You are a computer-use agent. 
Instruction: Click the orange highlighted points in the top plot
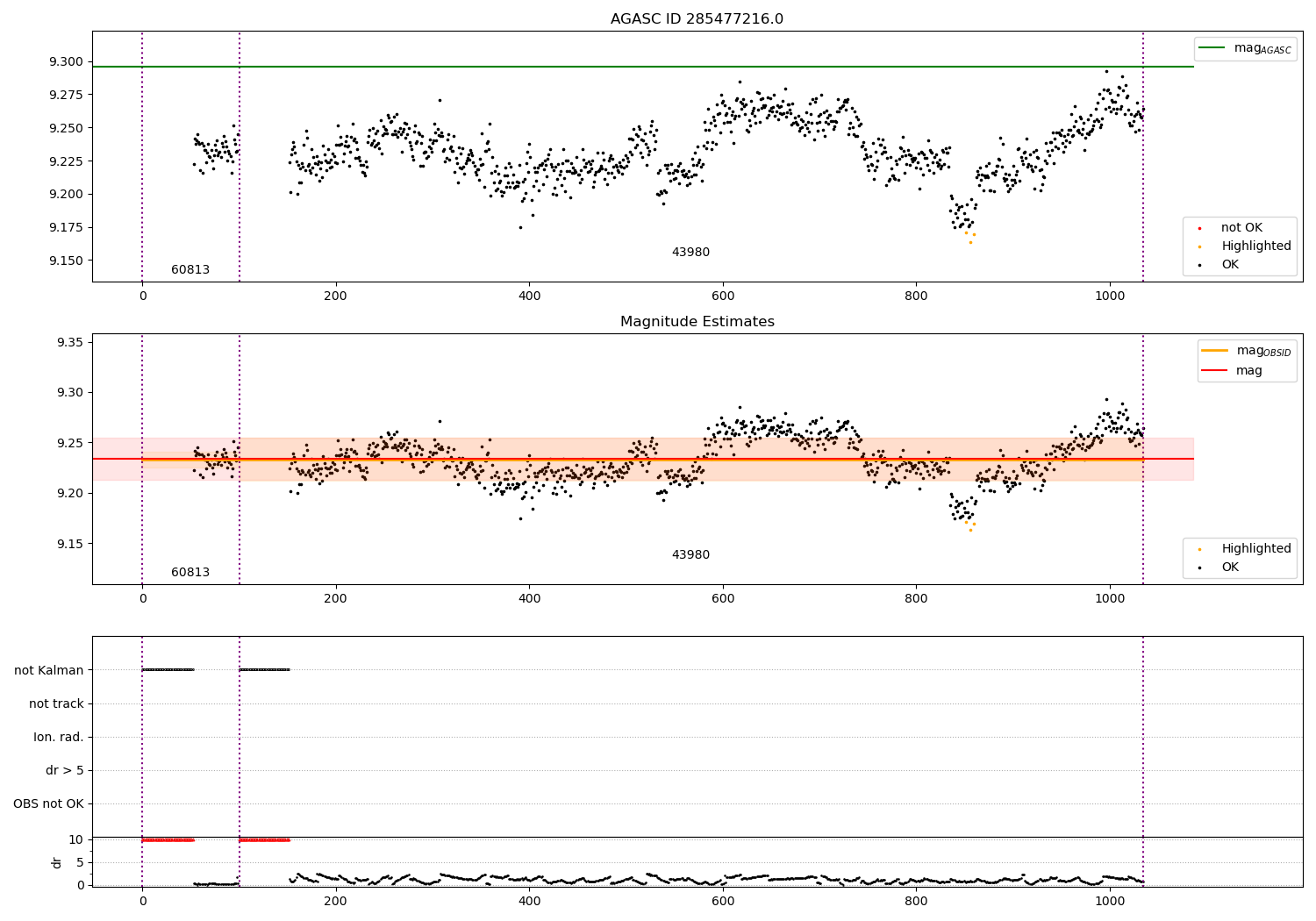[970, 237]
